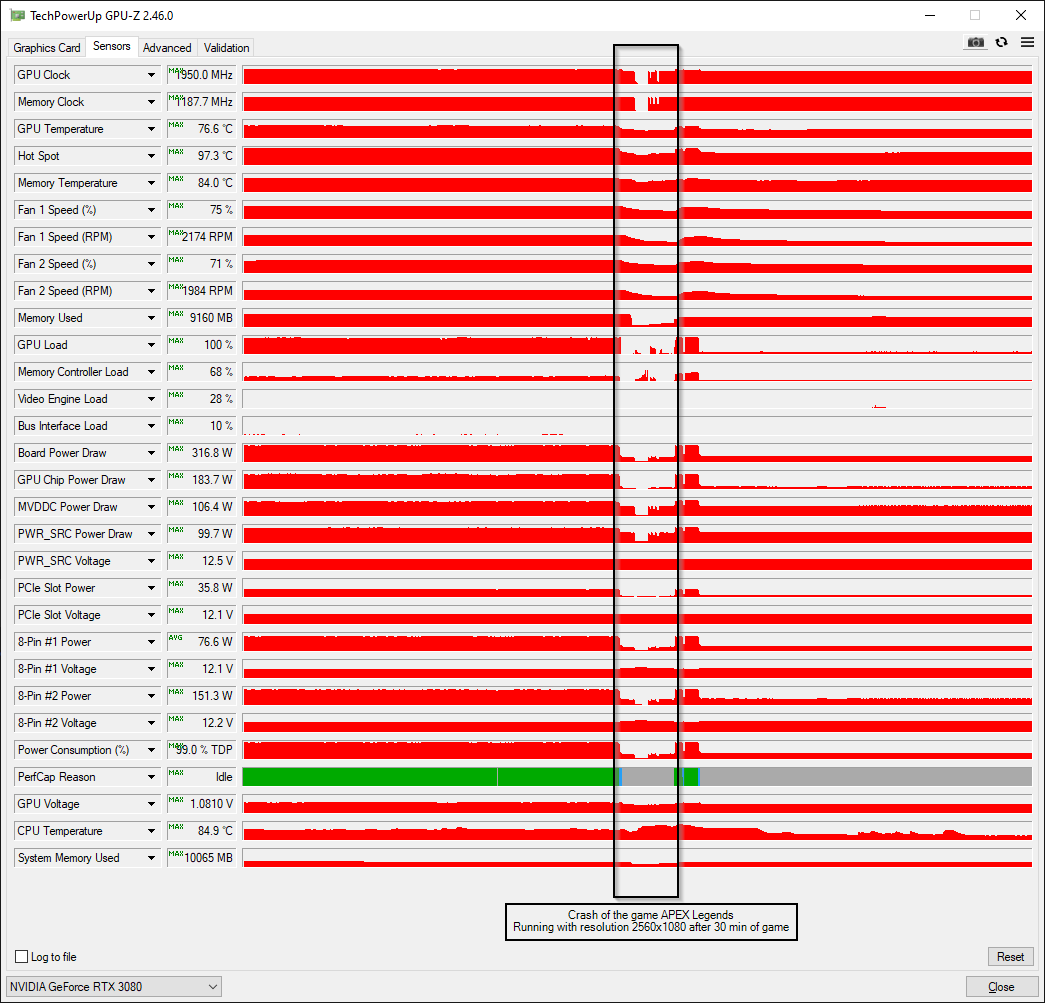This screenshot has height=1003, width=1045.
Task: Open the GPU Chip Power Draw dropdown
Action: tap(151, 480)
